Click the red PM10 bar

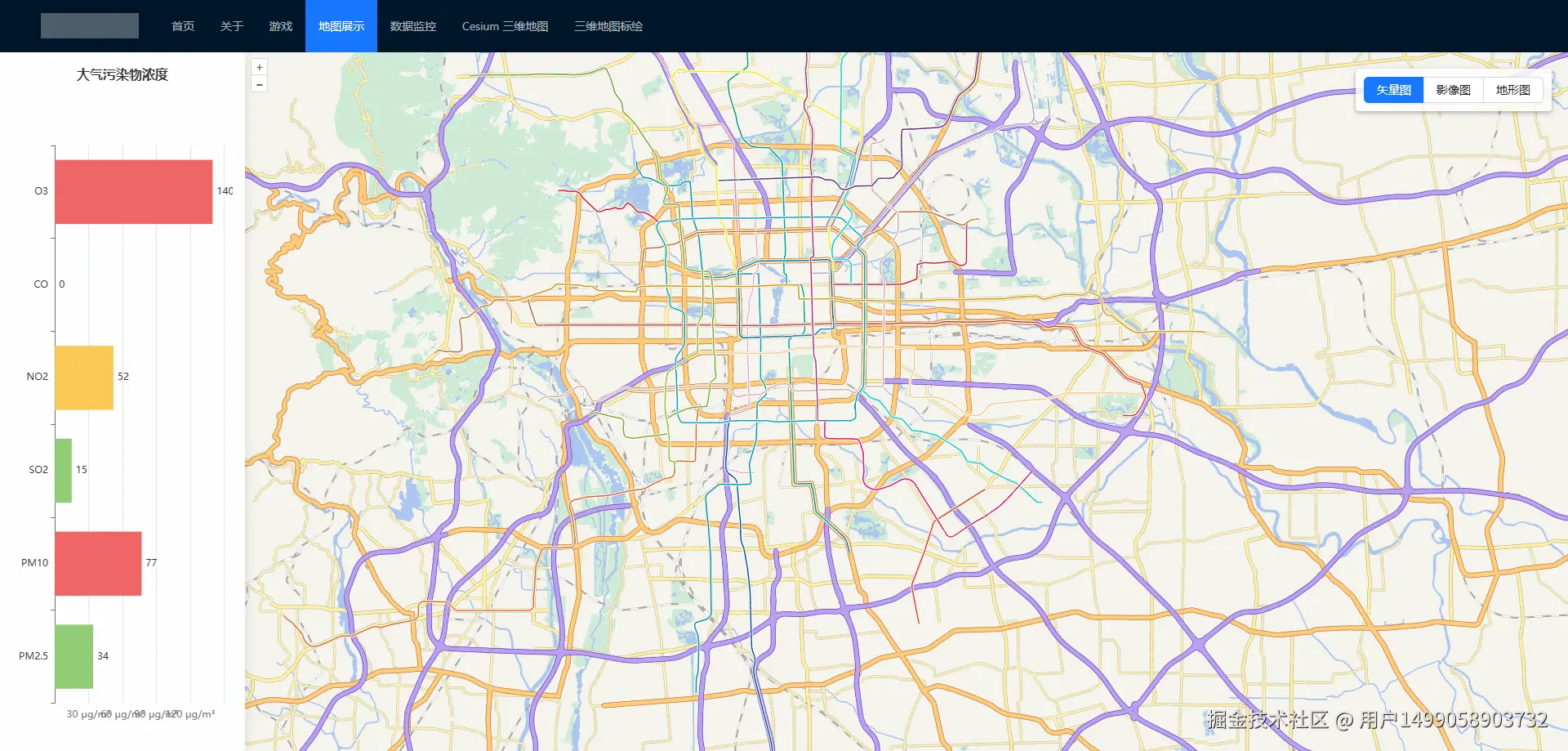(98, 563)
